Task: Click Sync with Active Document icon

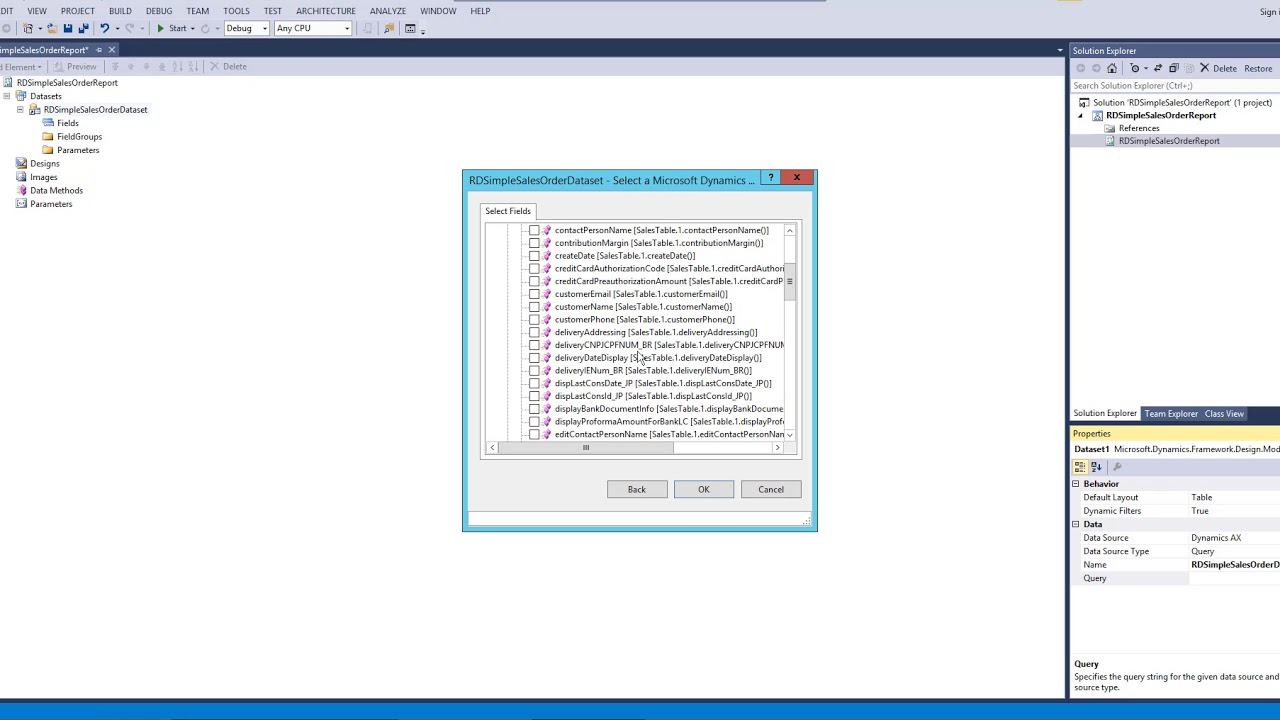Action: coord(1157,68)
